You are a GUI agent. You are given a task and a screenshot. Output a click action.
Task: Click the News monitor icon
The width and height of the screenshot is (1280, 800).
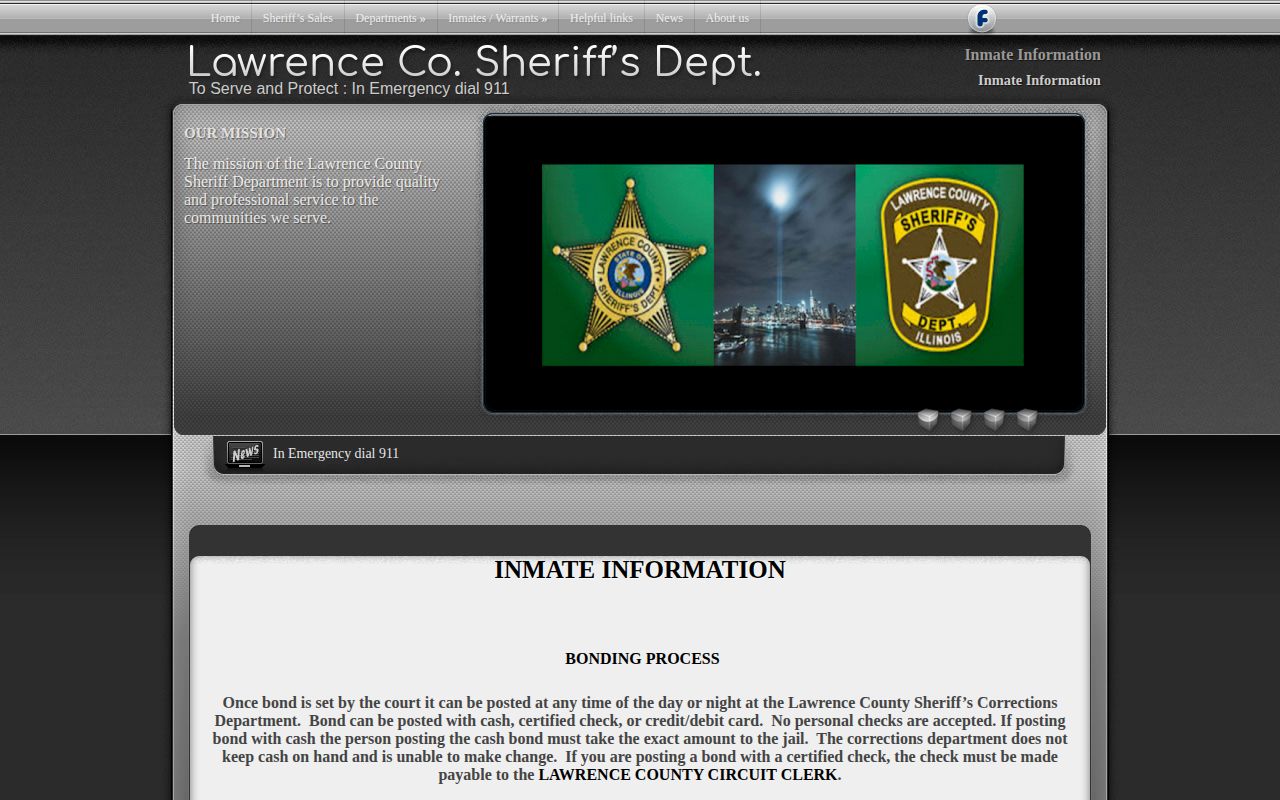coord(245,454)
